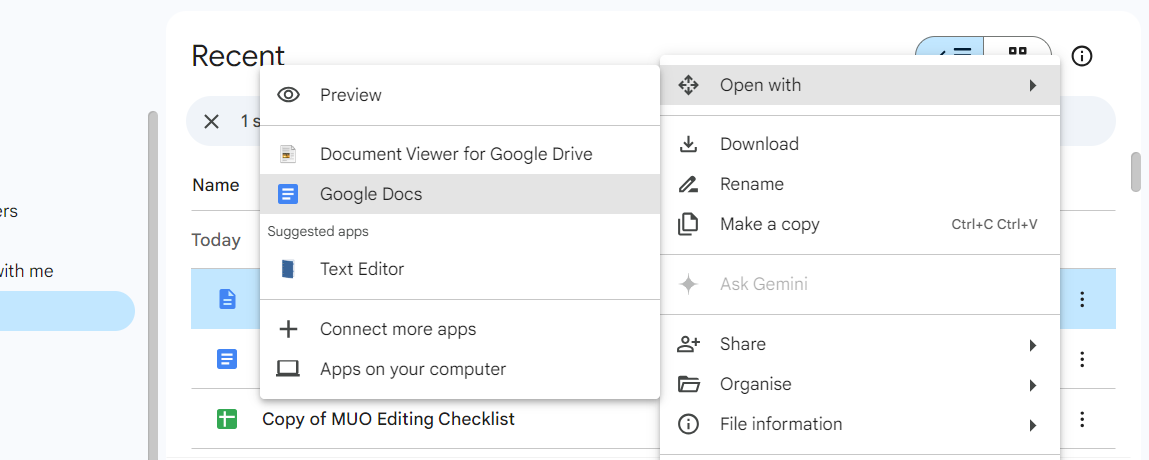Open the file with Text Editor
The image size is (1149, 460).
(x=459, y=269)
